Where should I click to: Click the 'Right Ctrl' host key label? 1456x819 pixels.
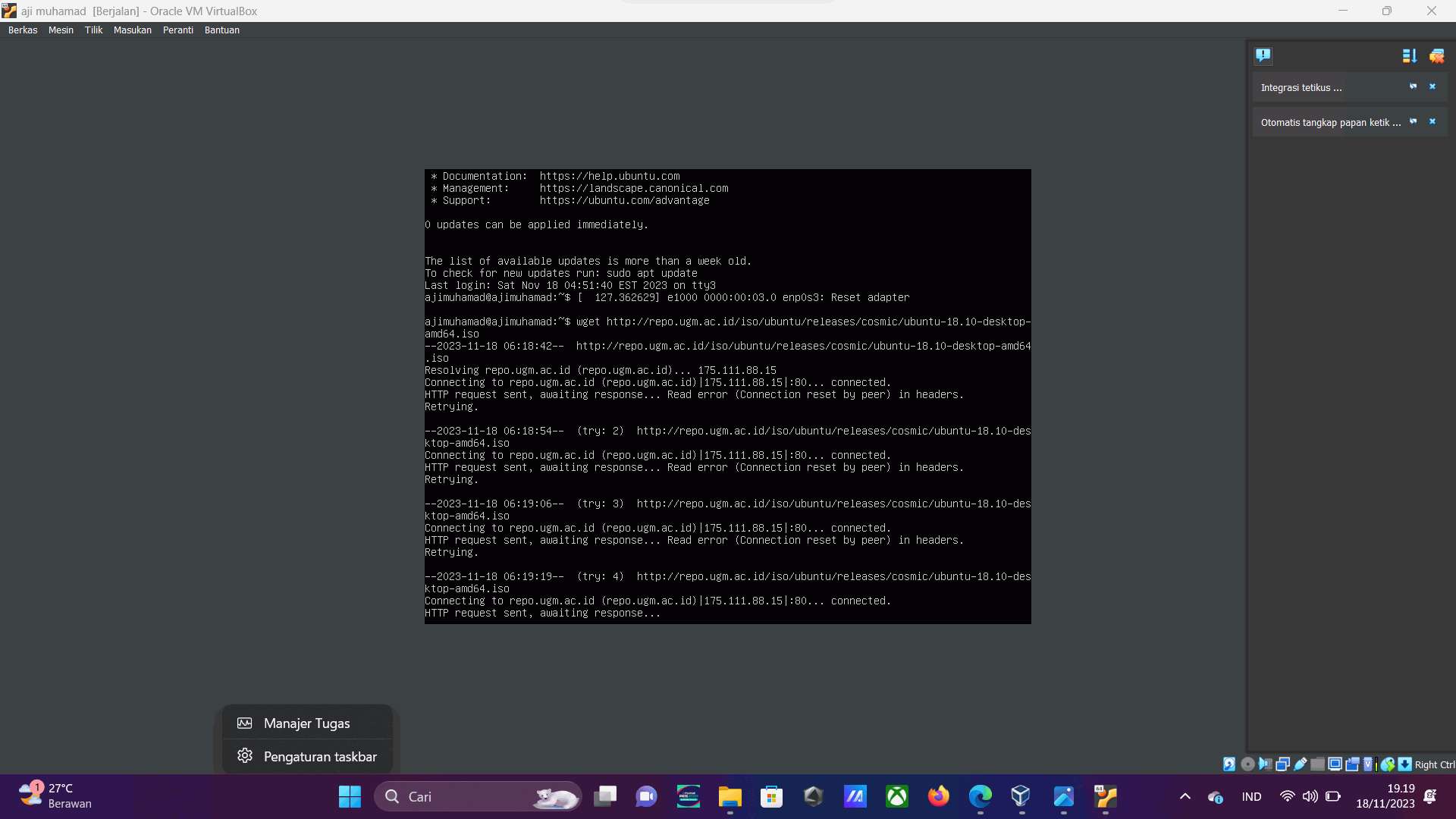[x=1435, y=765]
